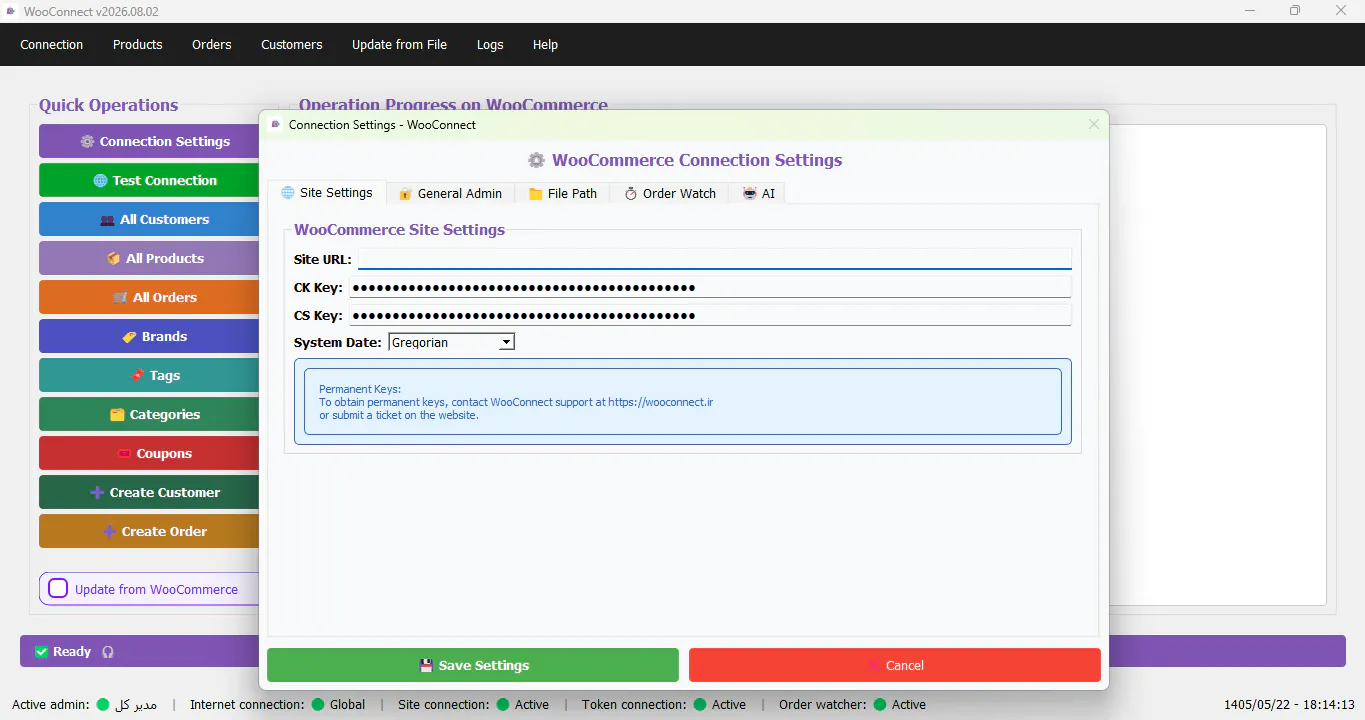Click the globe icon on Site Settings tab
This screenshot has width=1365, height=720.
(288, 193)
